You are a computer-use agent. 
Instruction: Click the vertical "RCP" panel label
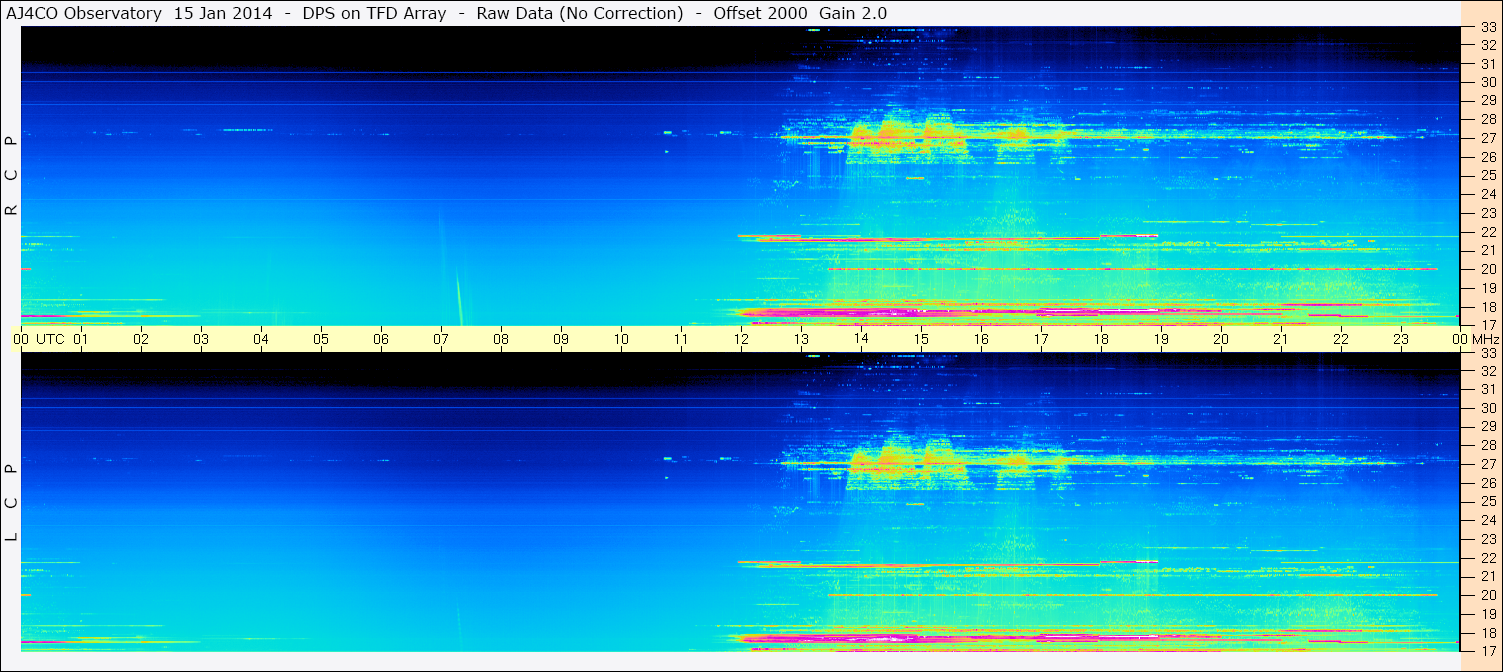pos(11,177)
